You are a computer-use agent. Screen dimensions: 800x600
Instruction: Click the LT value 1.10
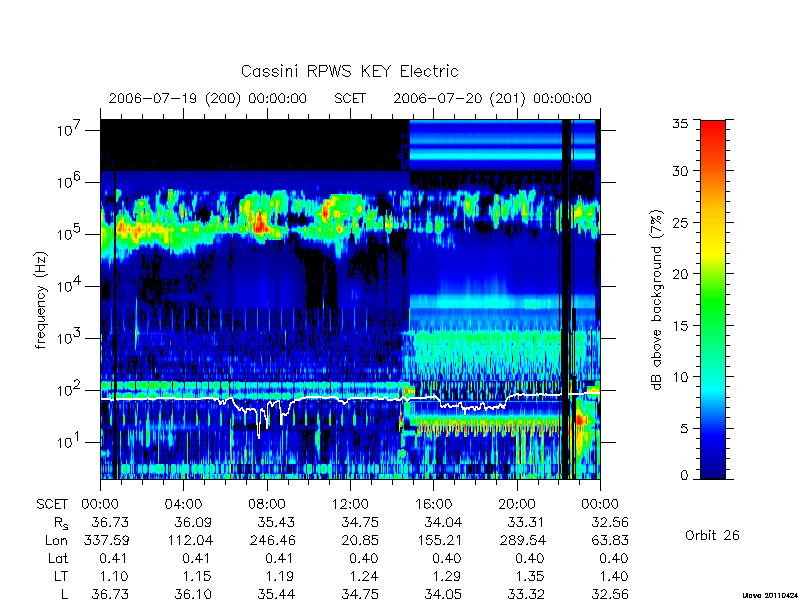click(x=114, y=577)
